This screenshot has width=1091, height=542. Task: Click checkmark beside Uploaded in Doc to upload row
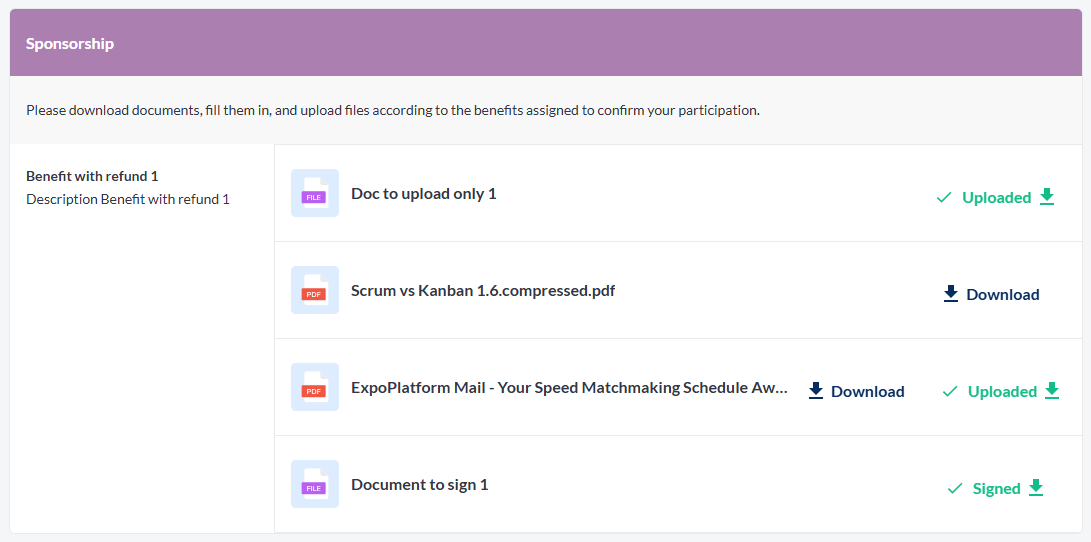[943, 198]
